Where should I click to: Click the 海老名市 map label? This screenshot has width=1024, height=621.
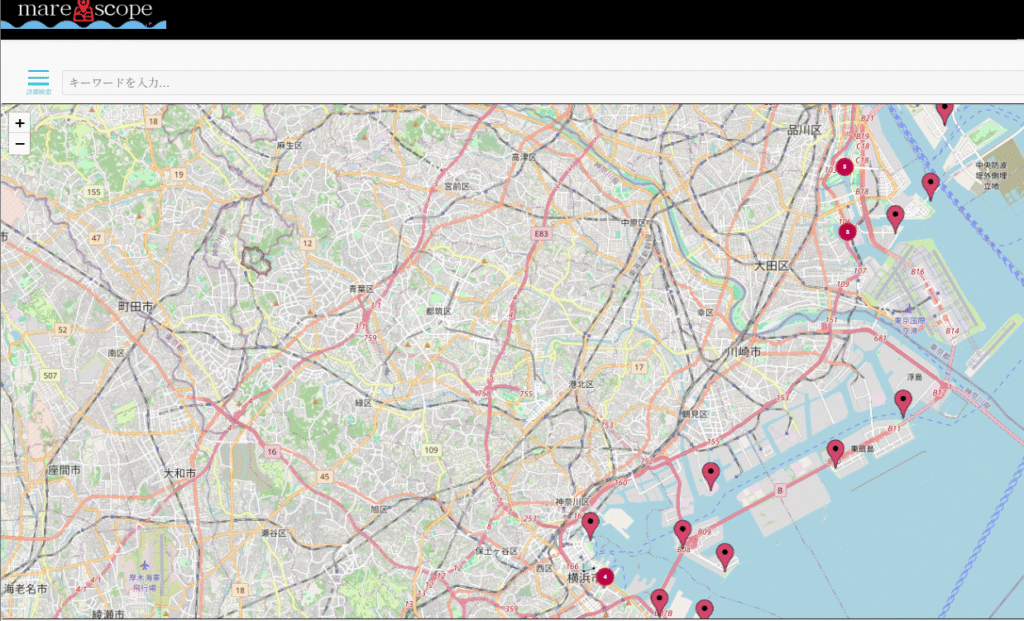click(25, 588)
